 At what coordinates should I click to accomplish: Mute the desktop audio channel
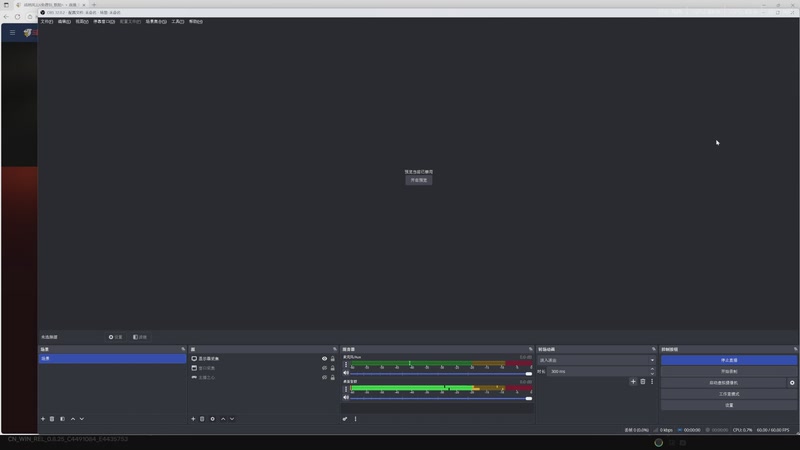point(346,397)
